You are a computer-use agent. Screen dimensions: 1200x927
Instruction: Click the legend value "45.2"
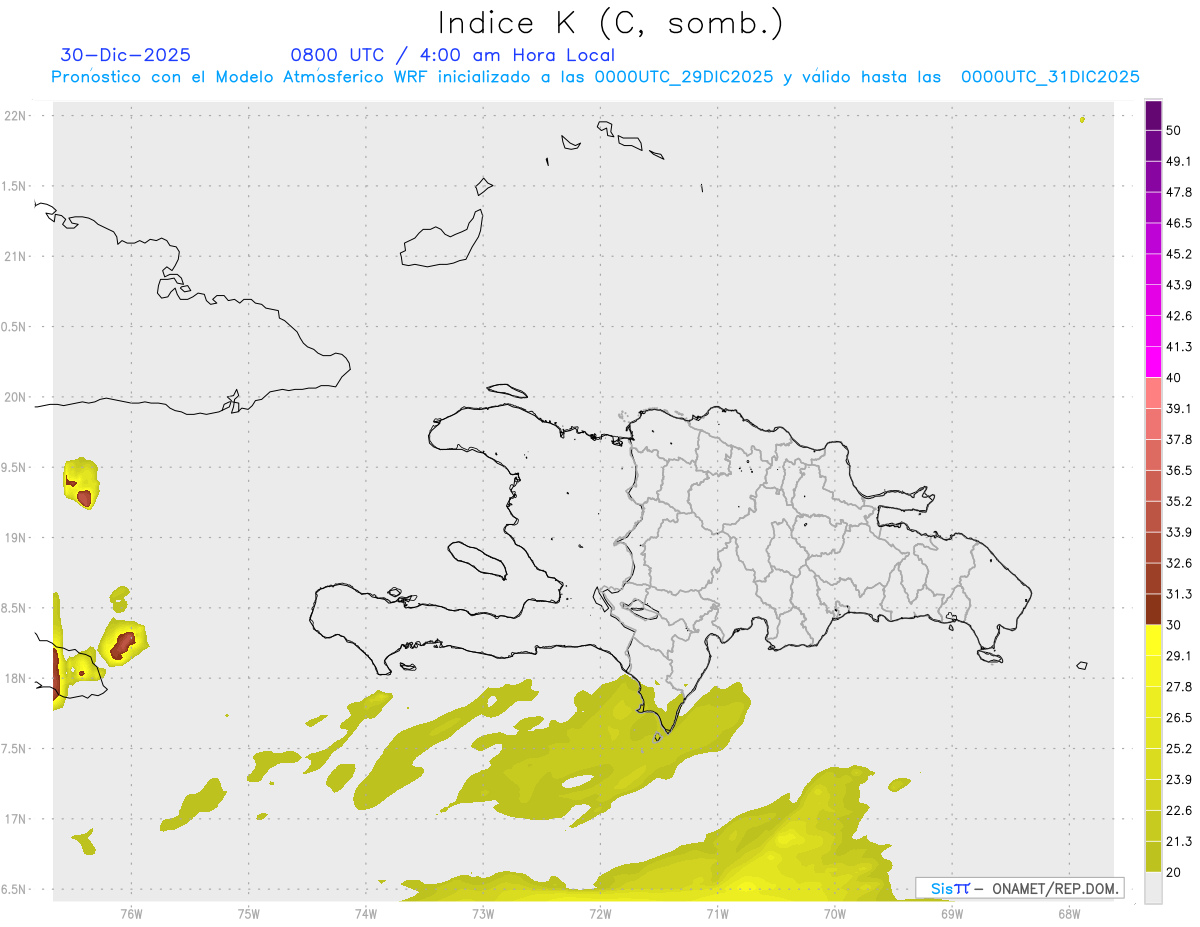pos(1179,254)
